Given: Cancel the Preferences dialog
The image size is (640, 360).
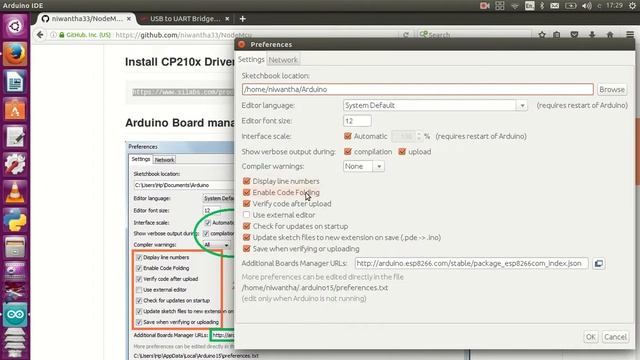Looking at the screenshot, I should tap(615, 337).
